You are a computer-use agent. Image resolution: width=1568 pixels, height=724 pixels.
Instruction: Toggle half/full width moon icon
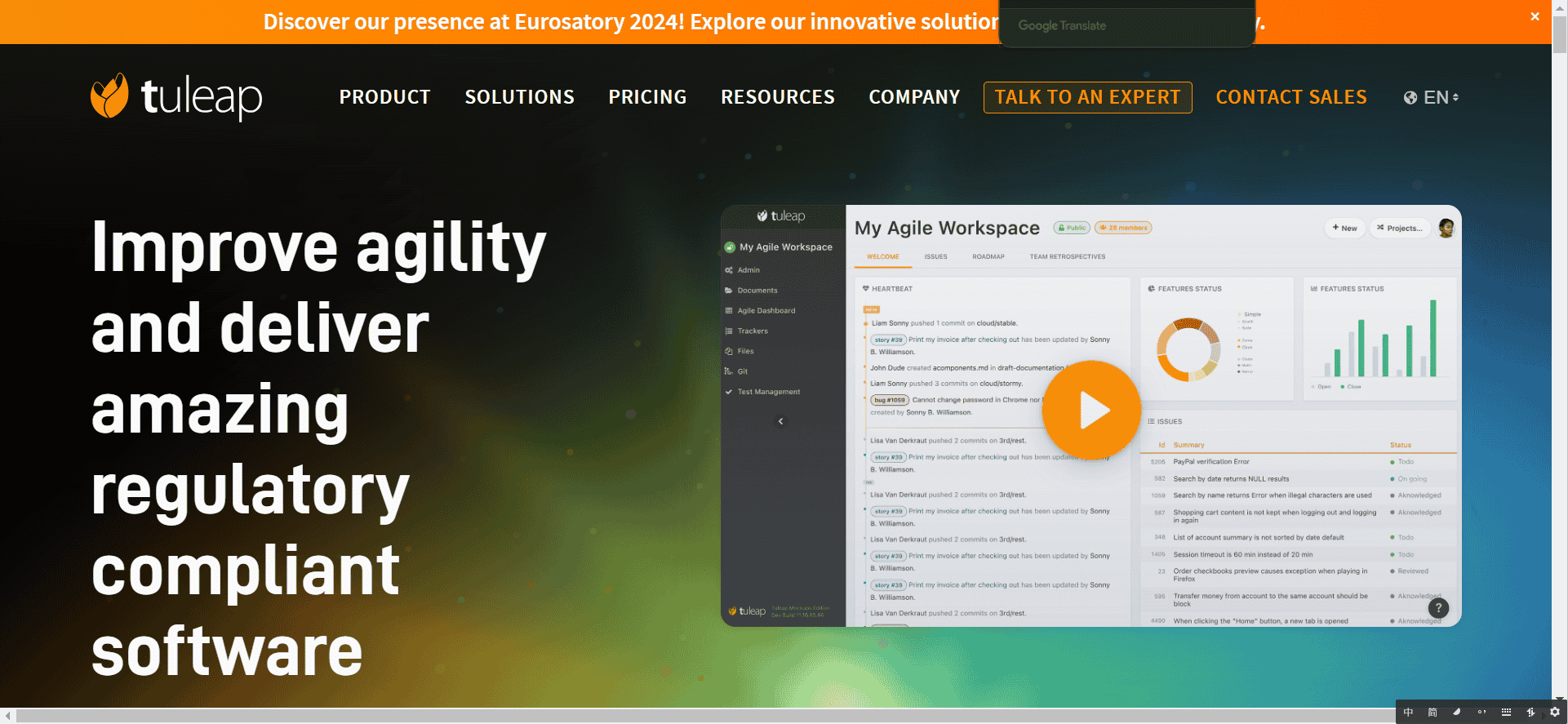coord(1457,712)
